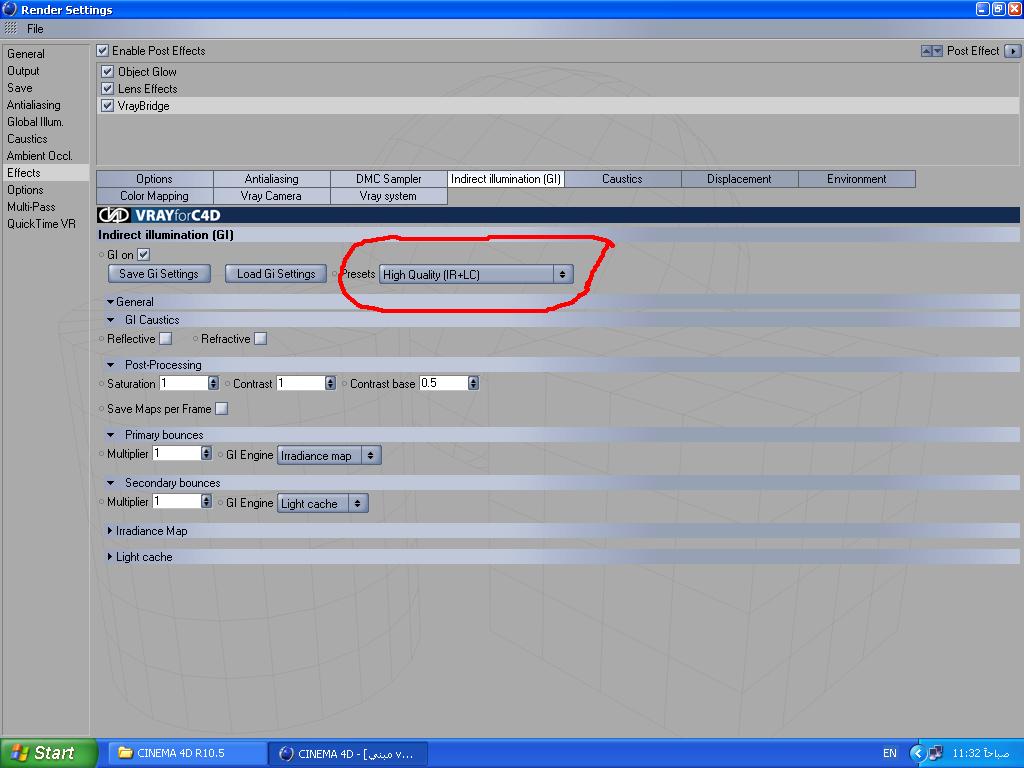The width and height of the screenshot is (1024, 768).
Task: Collapse the Primary bounces section
Action: pos(110,435)
